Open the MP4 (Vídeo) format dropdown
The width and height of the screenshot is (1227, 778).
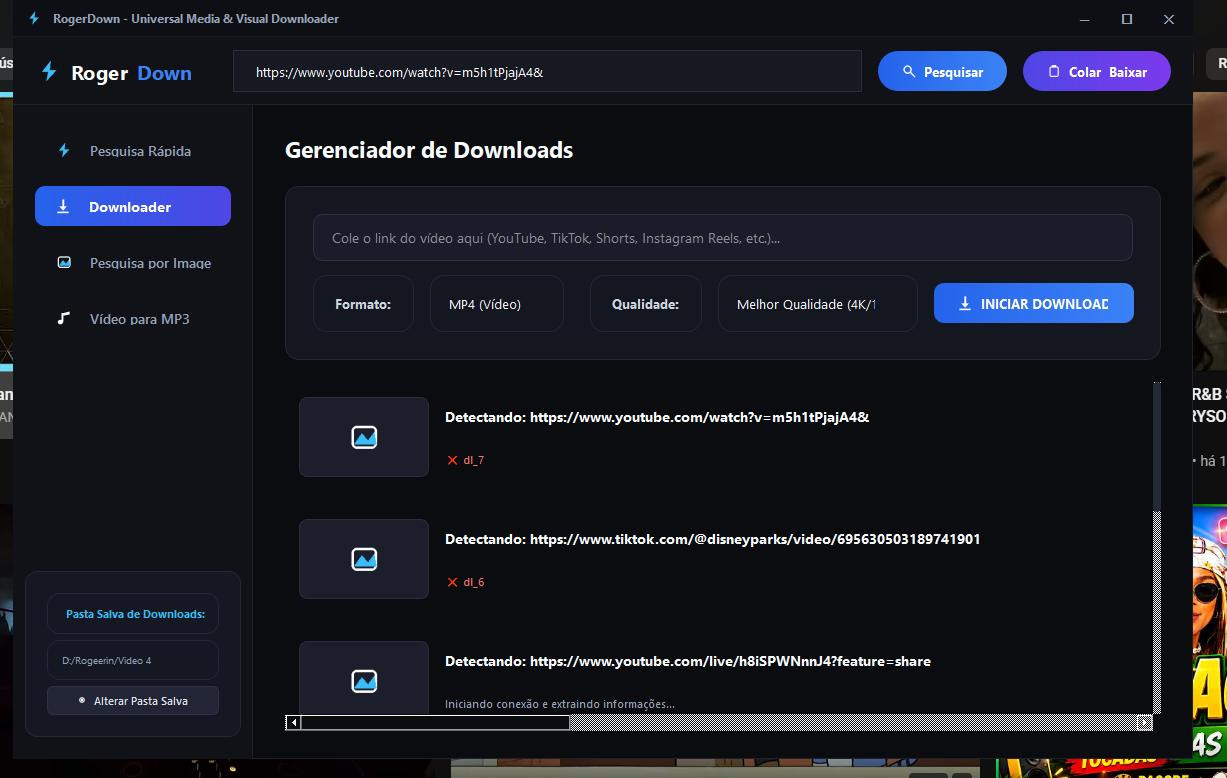pyautogui.click(x=497, y=303)
